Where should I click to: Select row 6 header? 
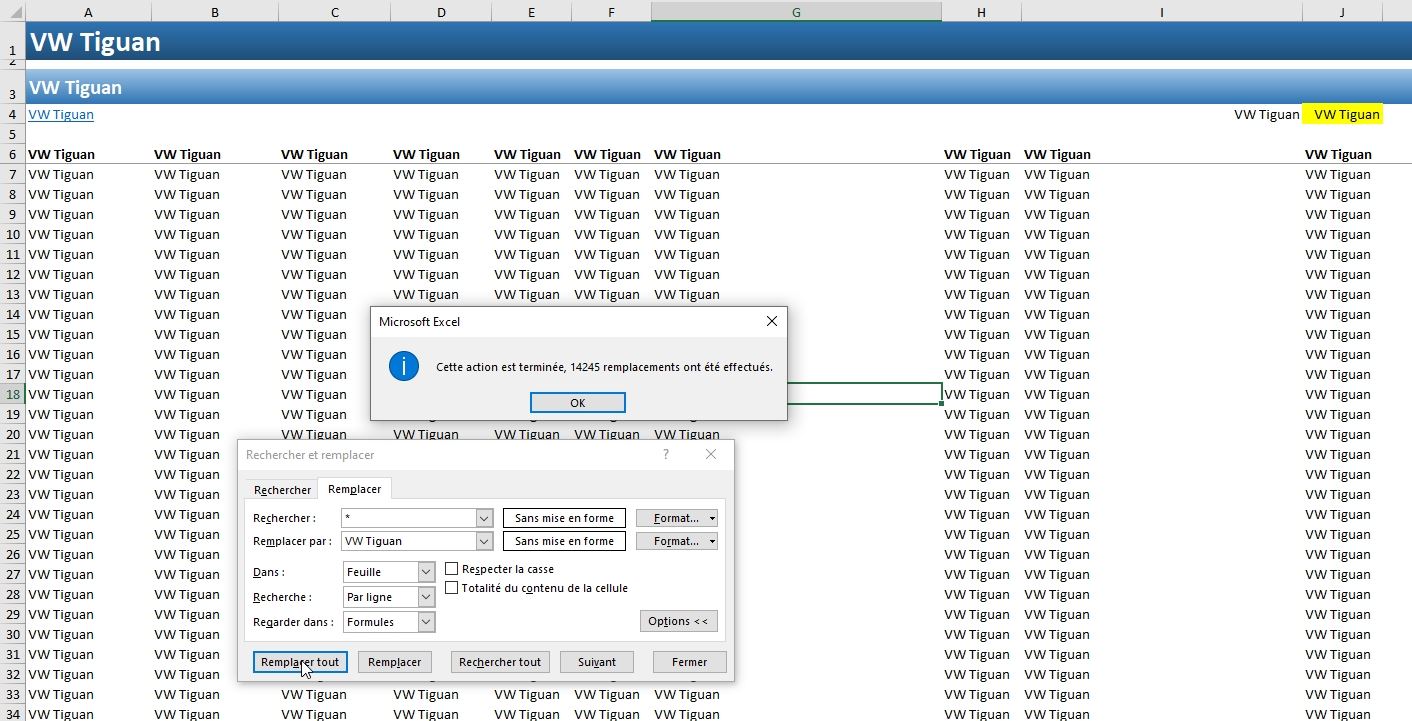pyautogui.click(x=13, y=154)
